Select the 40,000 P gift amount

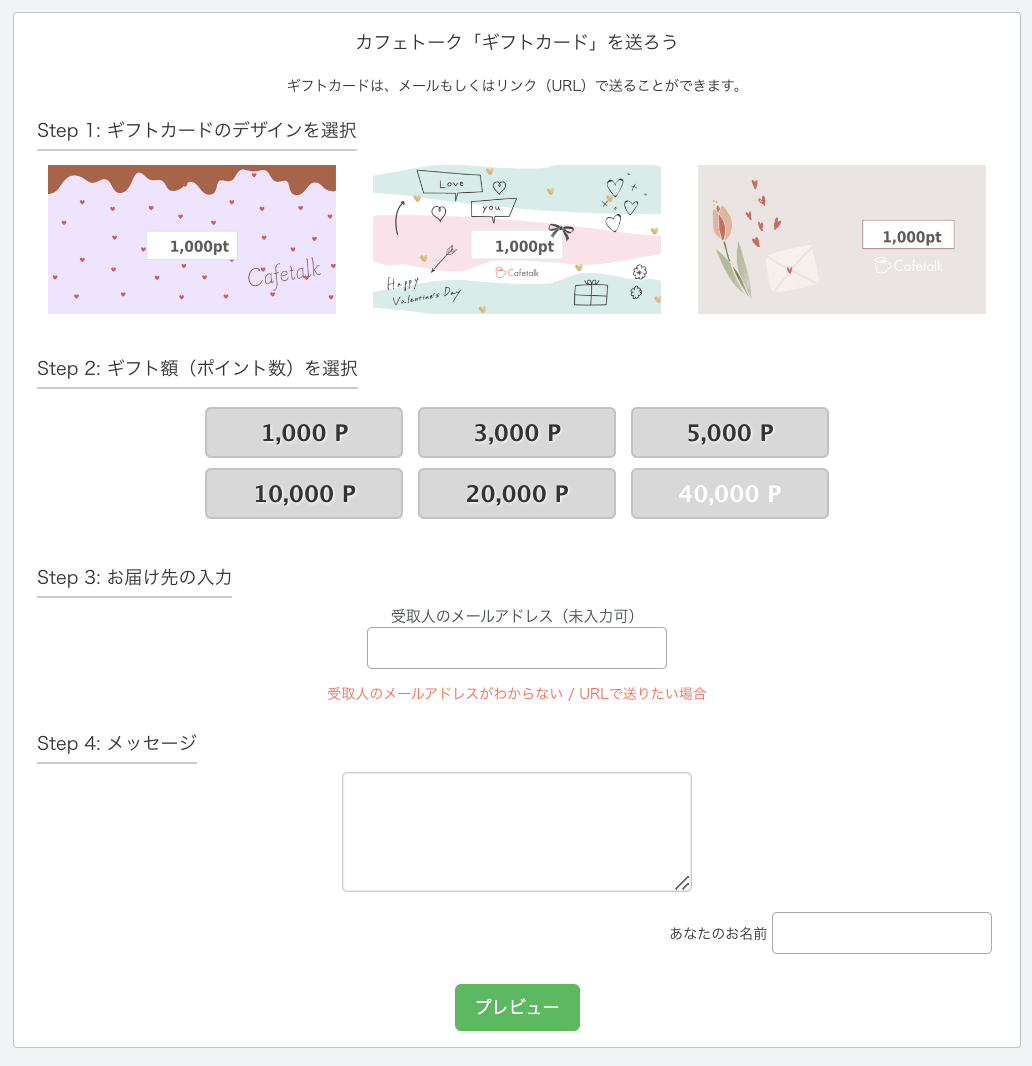[730, 494]
